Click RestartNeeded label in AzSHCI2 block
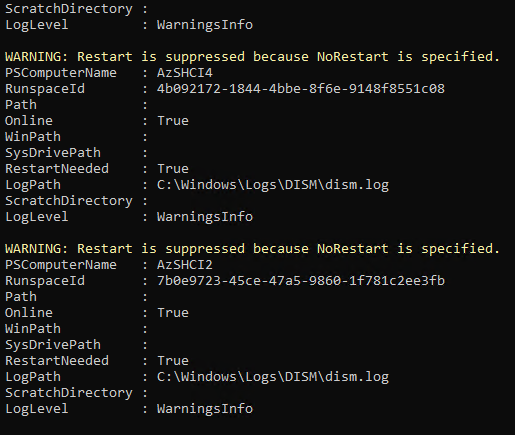The height and width of the screenshot is (435, 515). (x=57, y=361)
